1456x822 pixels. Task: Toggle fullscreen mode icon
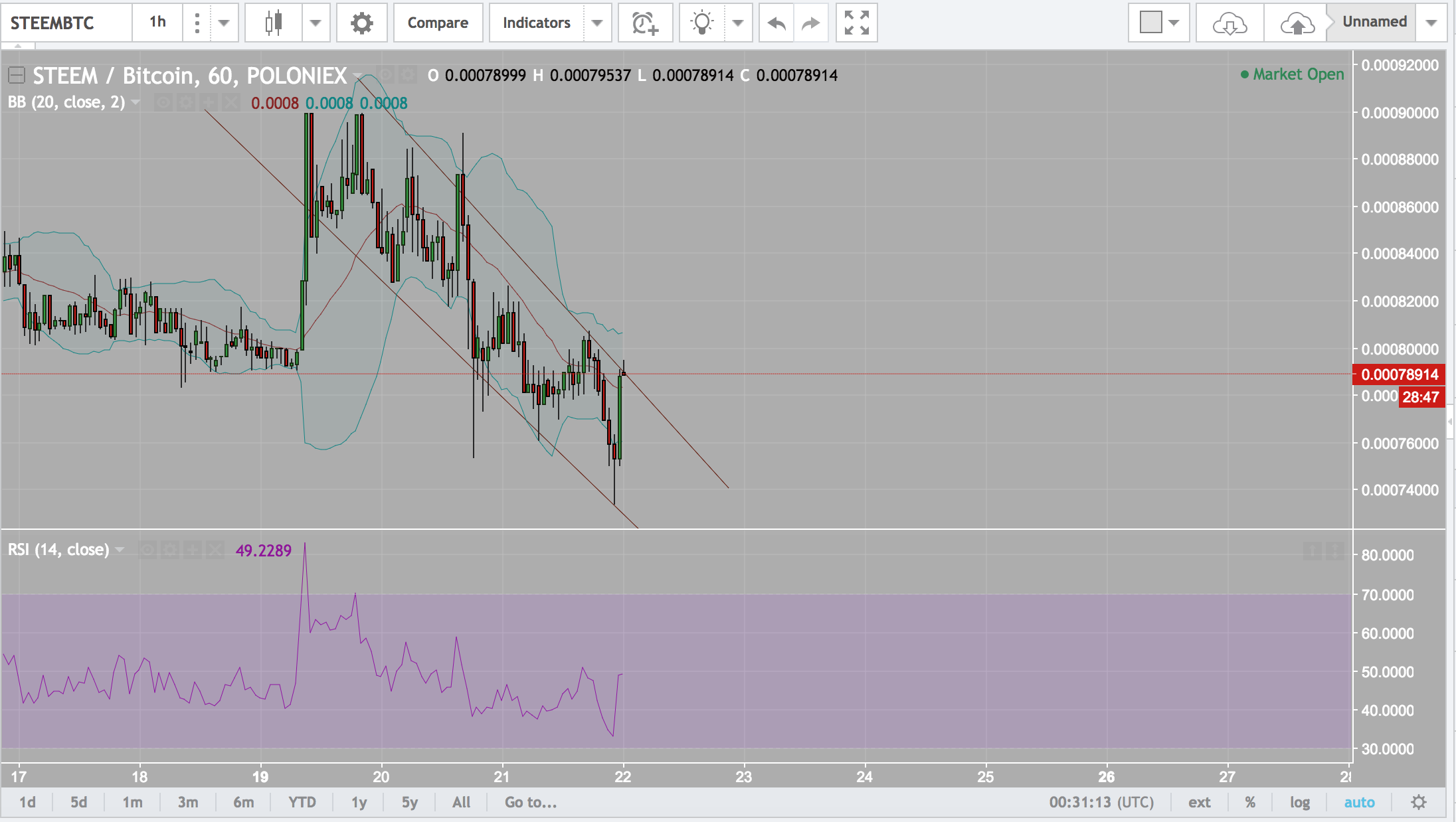pos(856,23)
